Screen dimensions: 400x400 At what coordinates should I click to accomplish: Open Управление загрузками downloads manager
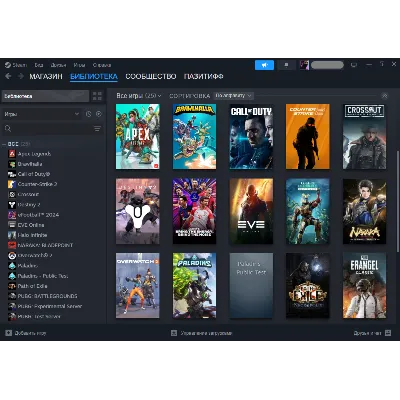click(x=201, y=333)
